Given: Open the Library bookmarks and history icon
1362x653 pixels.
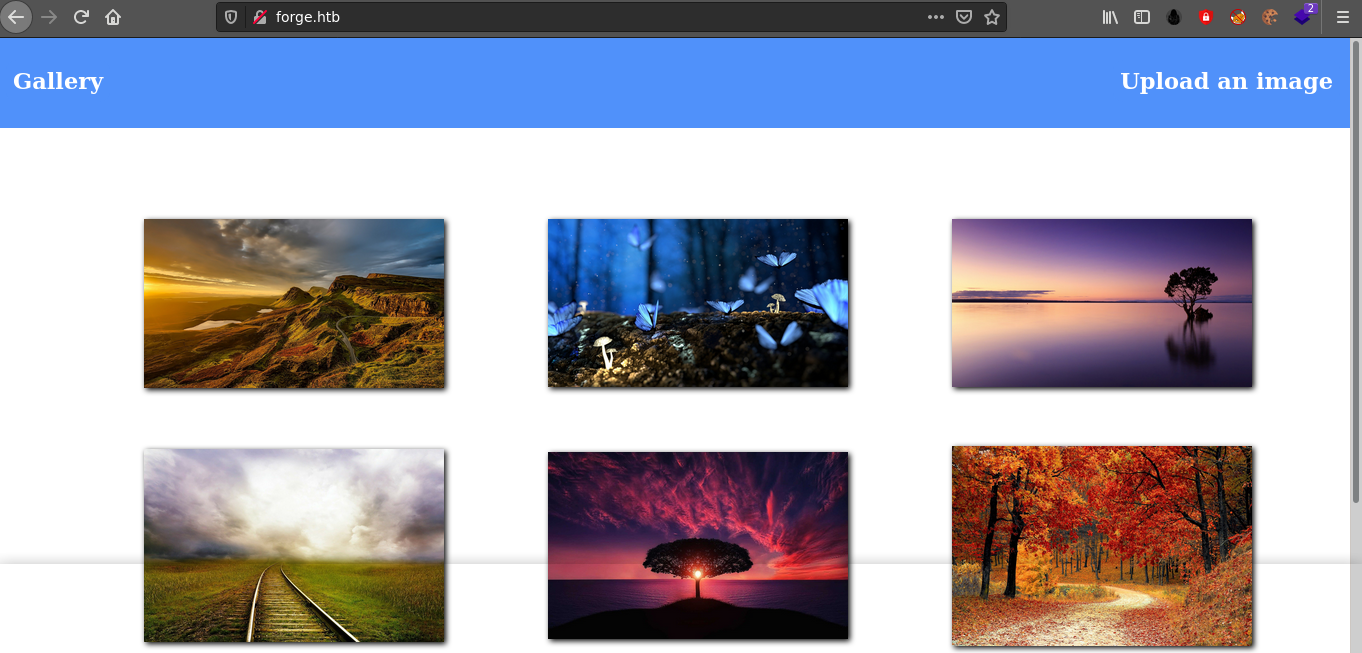Looking at the screenshot, I should (1110, 17).
